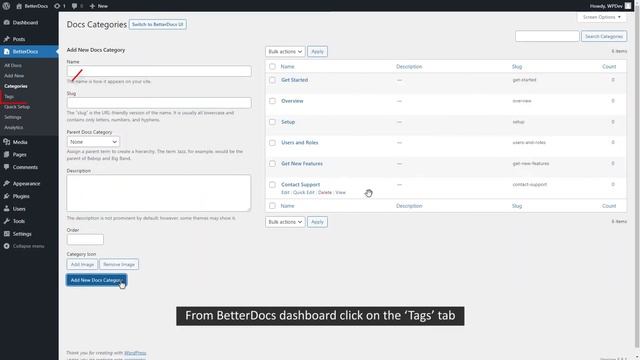The height and width of the screenshot is (360, 640).
Task: Check the Get Started category row
Action: [272, 80]
